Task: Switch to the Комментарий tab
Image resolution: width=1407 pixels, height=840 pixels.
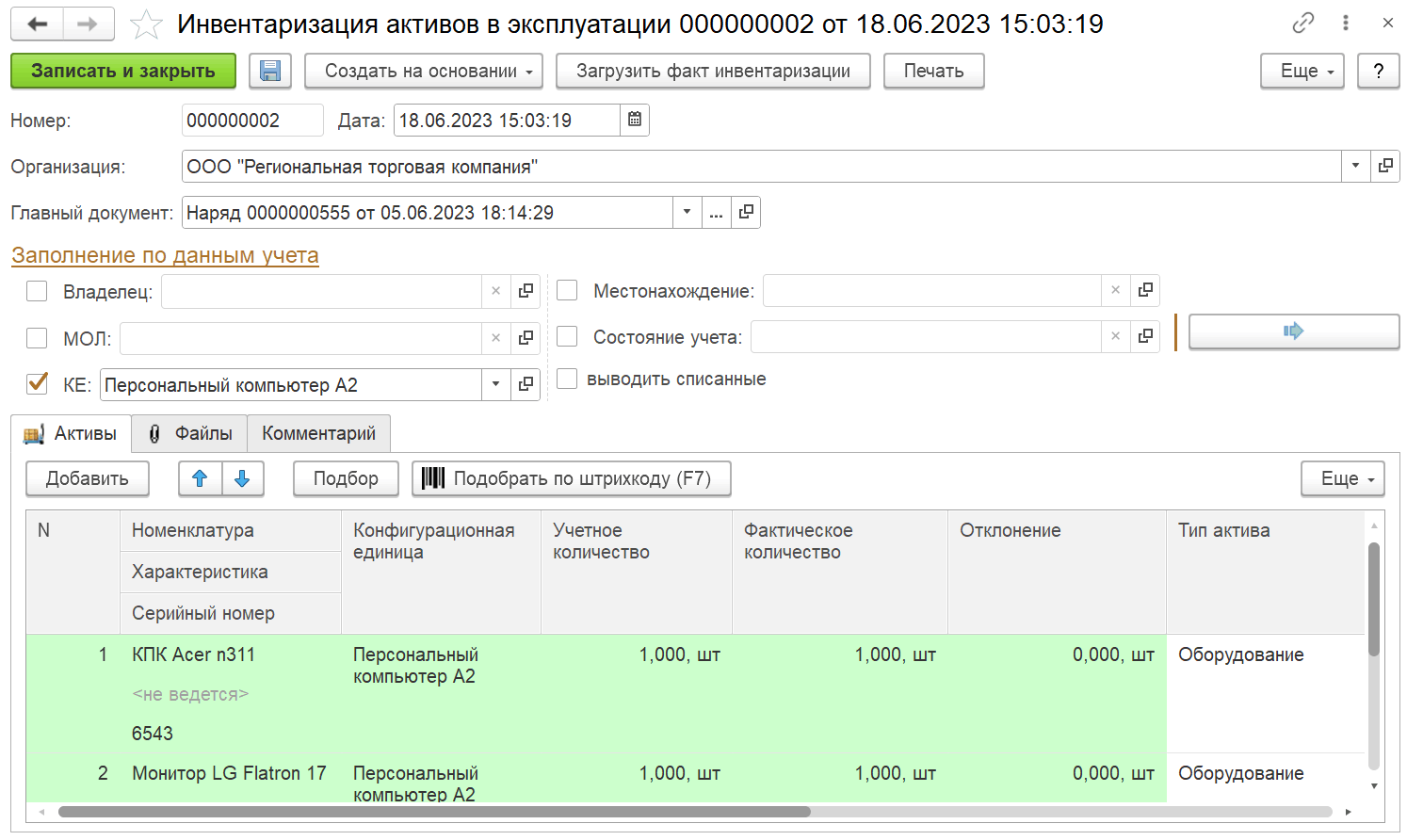Action: coord(318,433)
